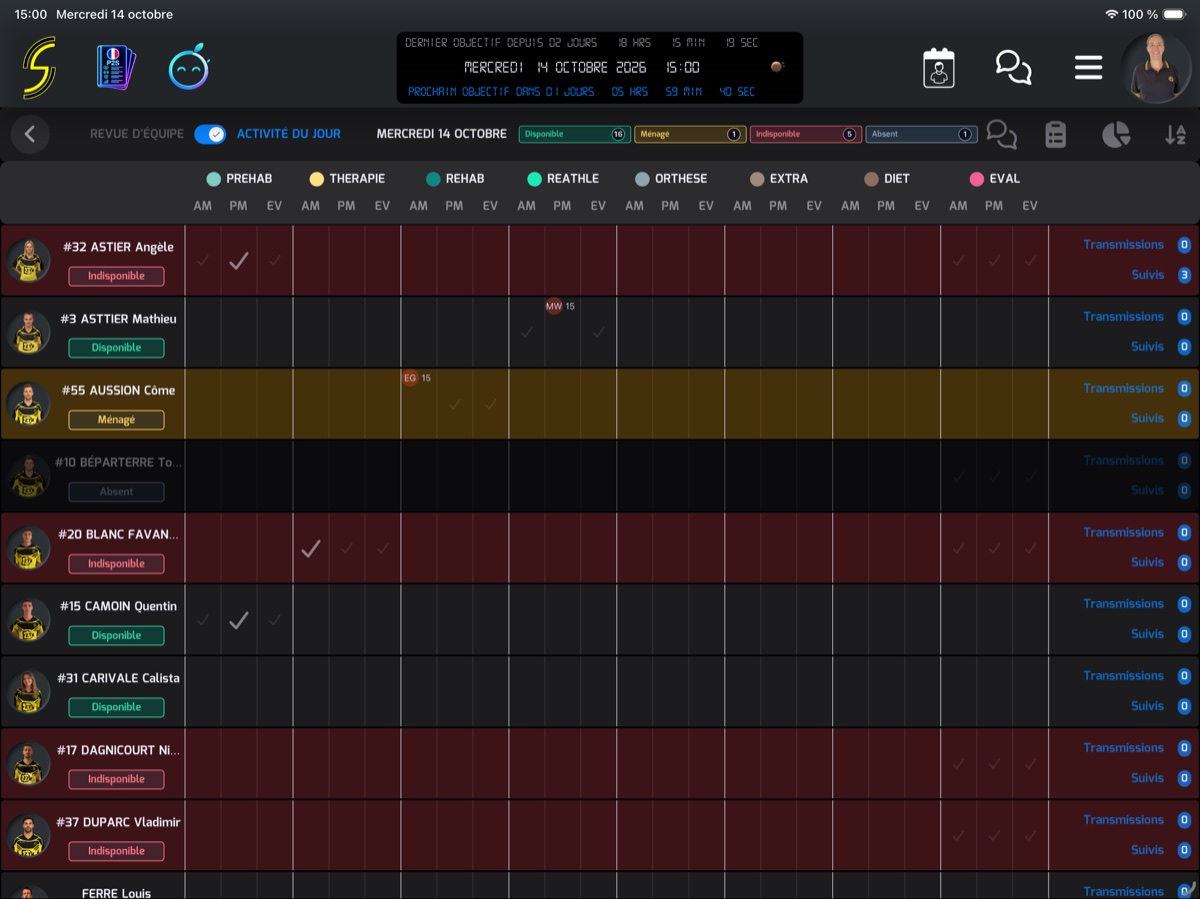The width and height of the screenshot is (1200, 899).
Task: Open the Ménagé status of AUSSION Côme
Action: (116, 420)
